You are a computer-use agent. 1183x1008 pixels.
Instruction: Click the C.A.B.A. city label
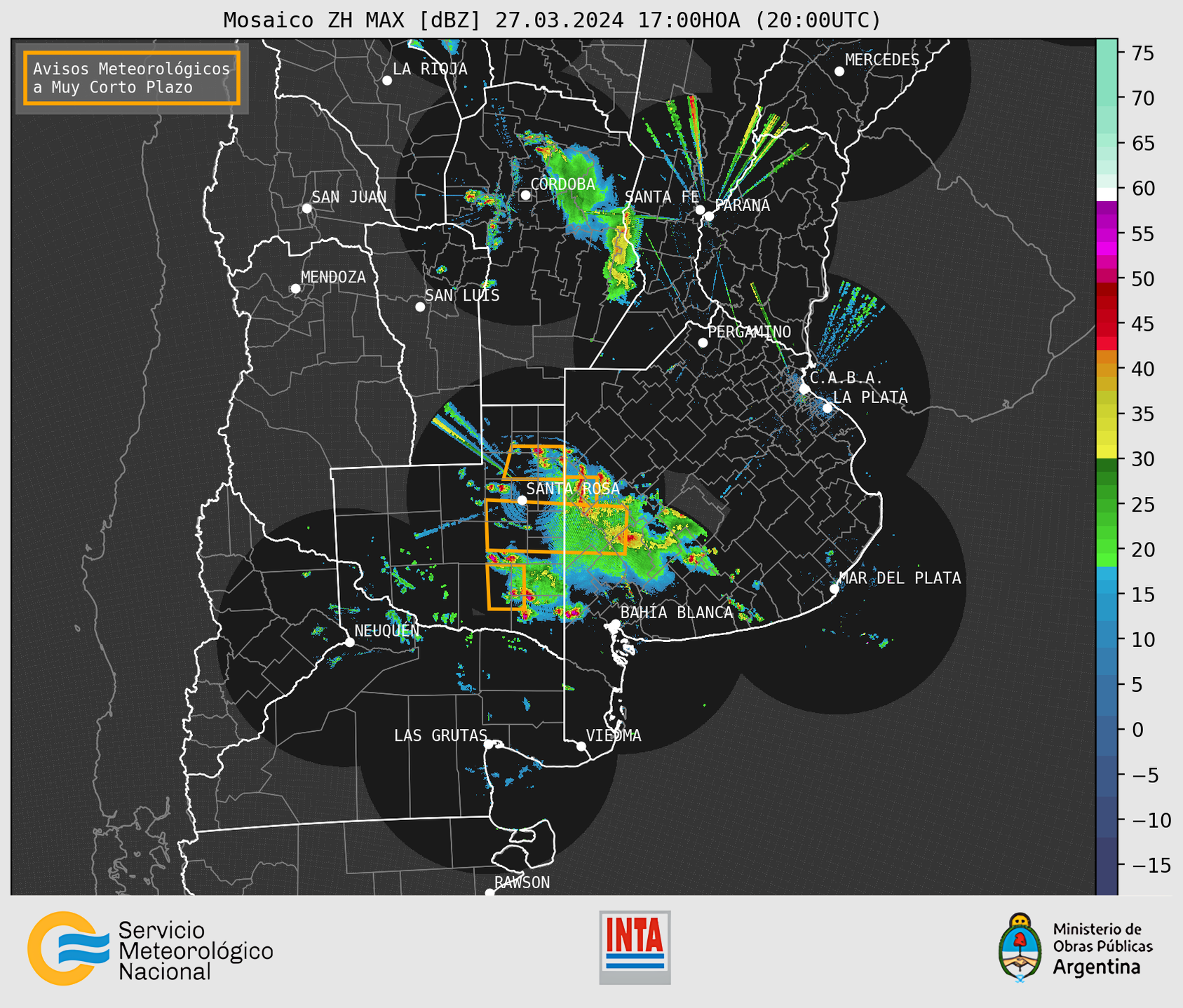tap(846, 379)
